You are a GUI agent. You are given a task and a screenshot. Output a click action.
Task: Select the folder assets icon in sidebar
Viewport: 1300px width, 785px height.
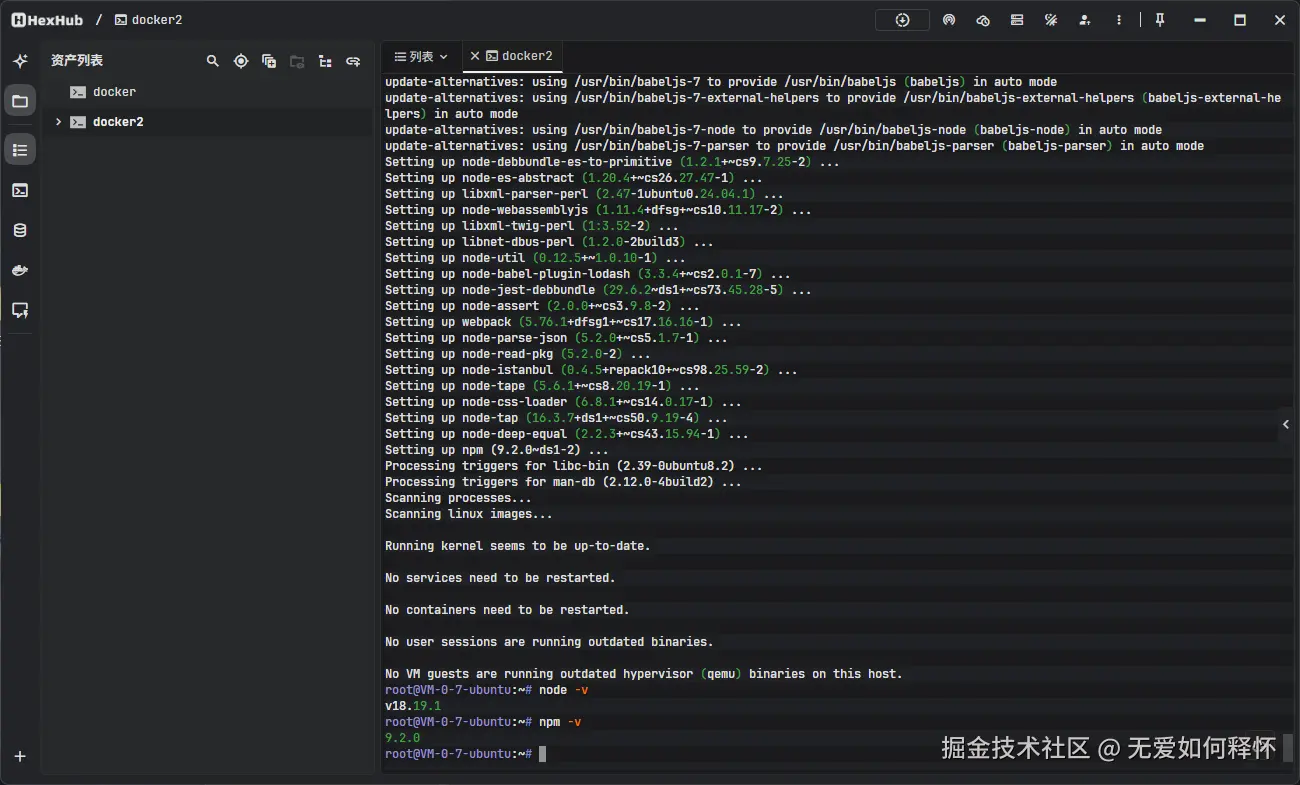[20, 100]
